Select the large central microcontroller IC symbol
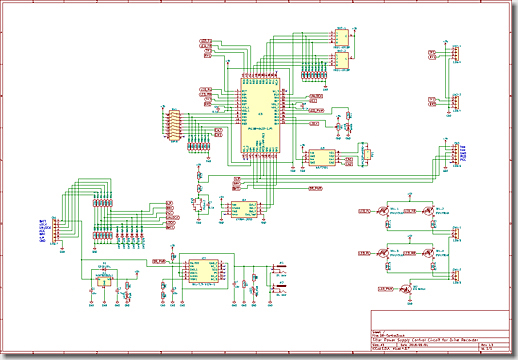518x360 pixels. pyautogui.click(x=260, y=115)
